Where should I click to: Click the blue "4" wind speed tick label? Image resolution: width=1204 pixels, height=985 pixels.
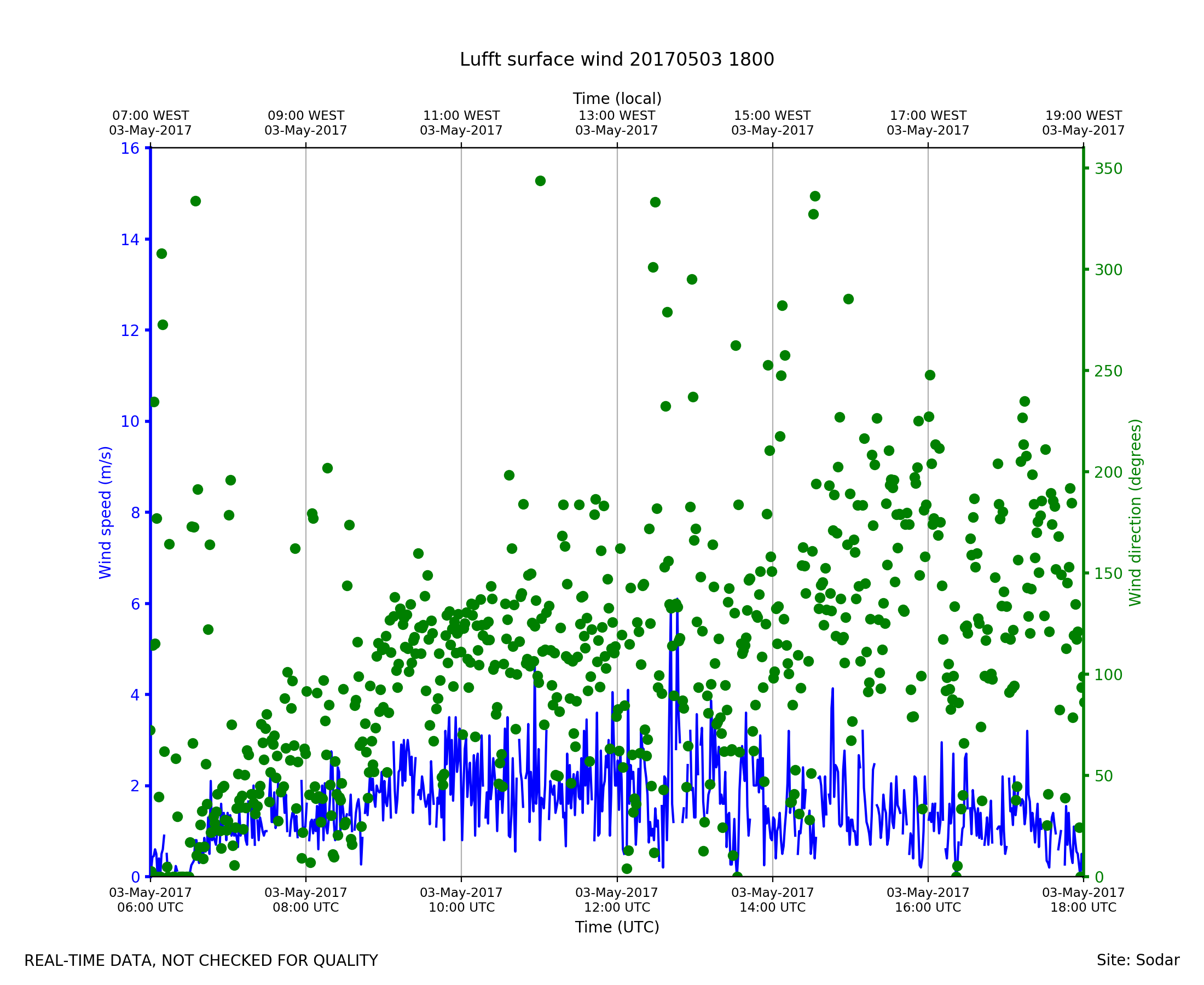point(135,695)
